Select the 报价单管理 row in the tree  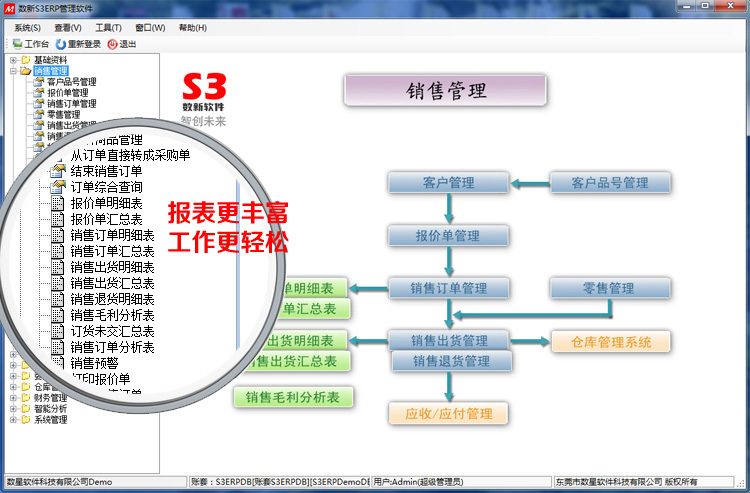67,93
